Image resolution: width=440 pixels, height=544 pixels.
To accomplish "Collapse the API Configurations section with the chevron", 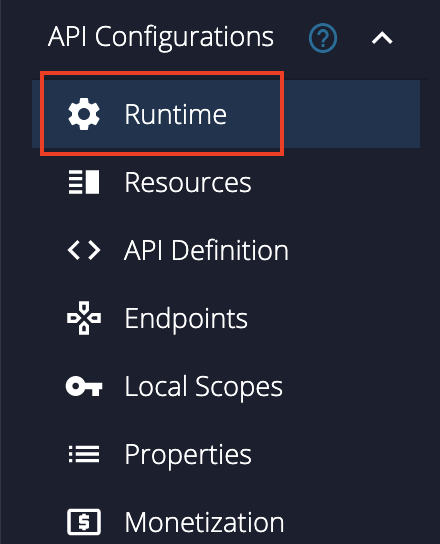I will 382,38.
